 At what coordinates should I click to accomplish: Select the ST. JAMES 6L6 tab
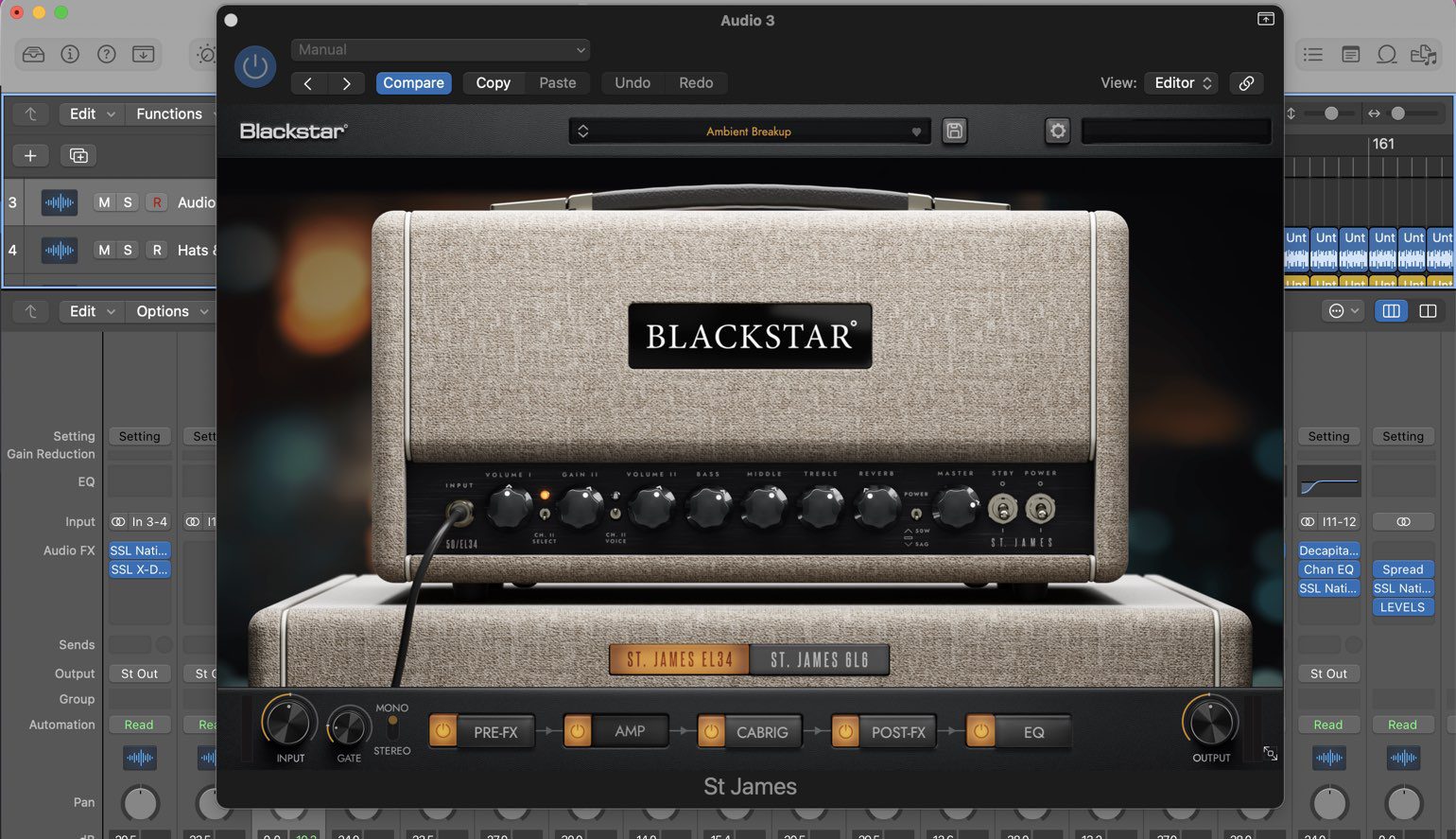(x=819, y=659)
